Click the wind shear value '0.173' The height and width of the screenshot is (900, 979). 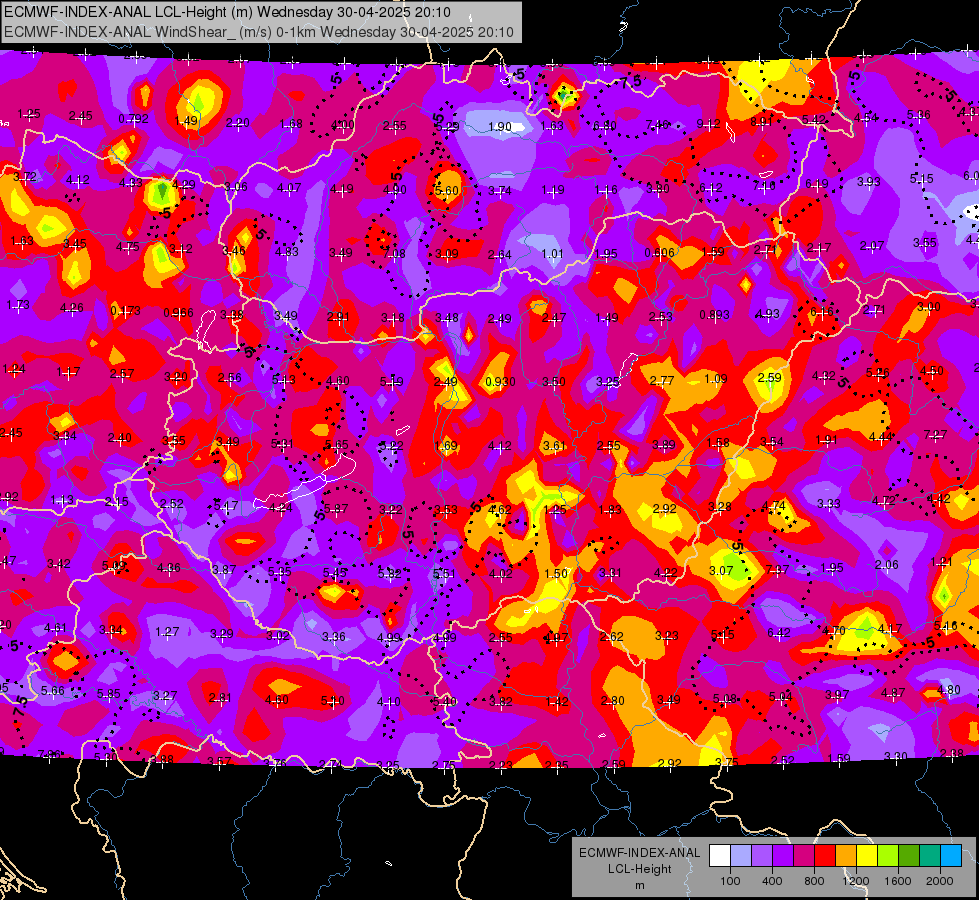tap(125, 310)
